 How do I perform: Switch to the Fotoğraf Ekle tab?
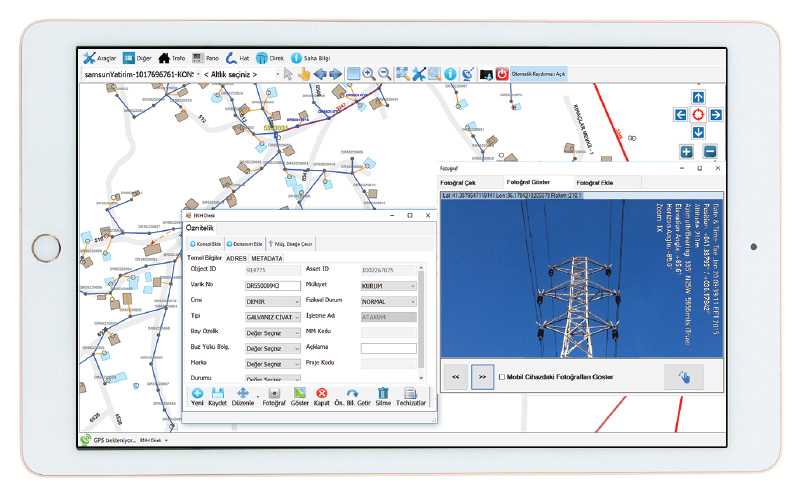tap(606, 183)
